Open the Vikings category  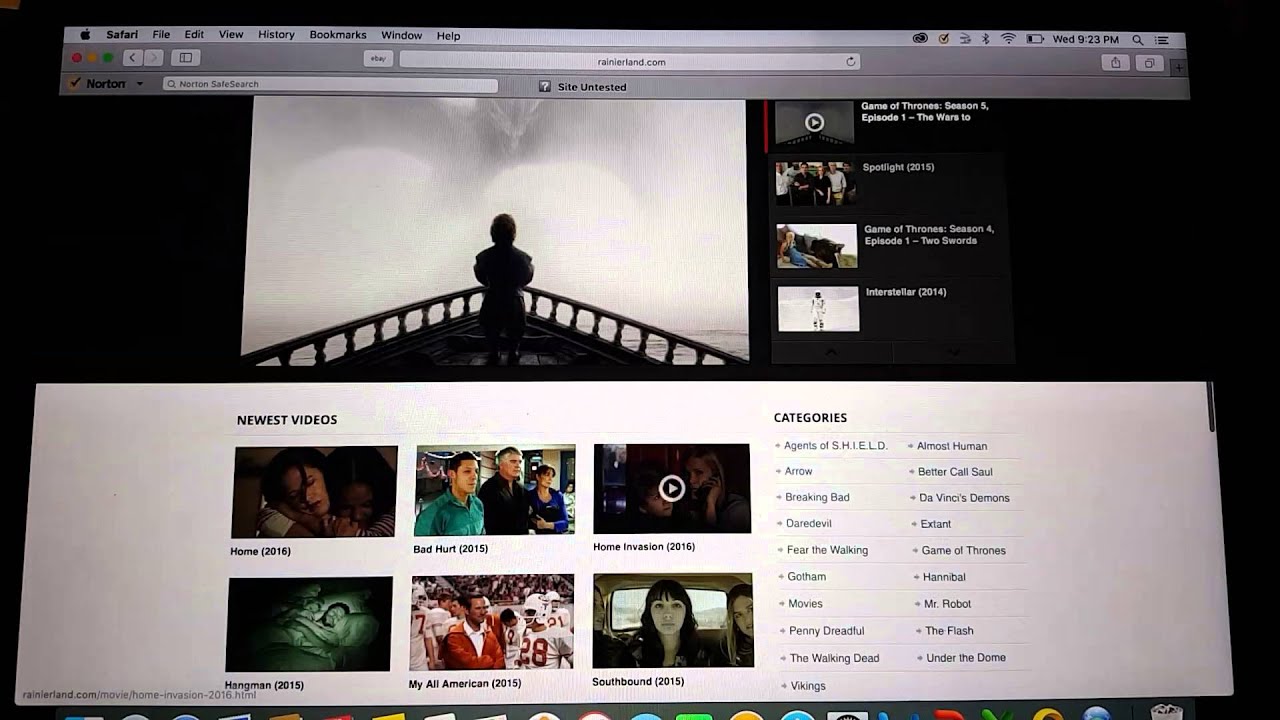pos(808,686)
